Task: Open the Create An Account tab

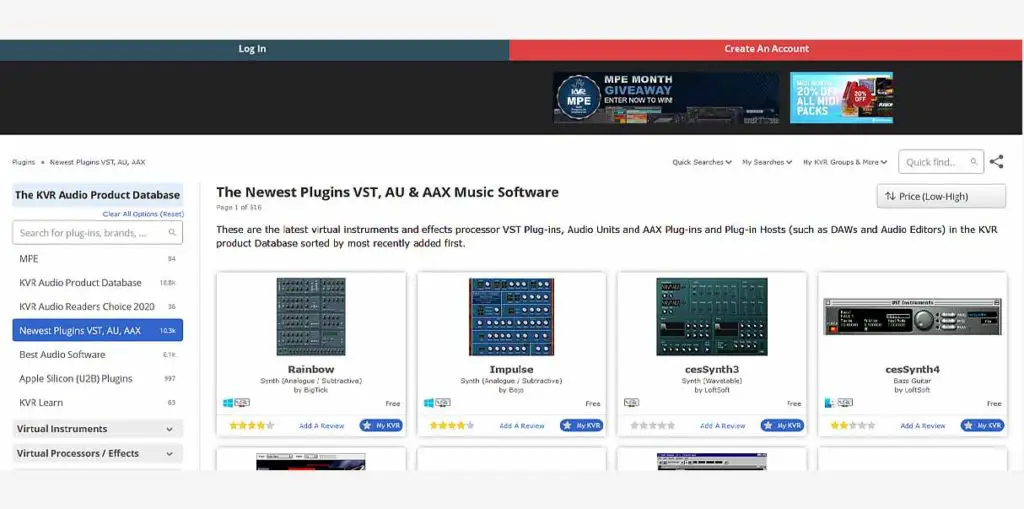Action: [767, 49]
